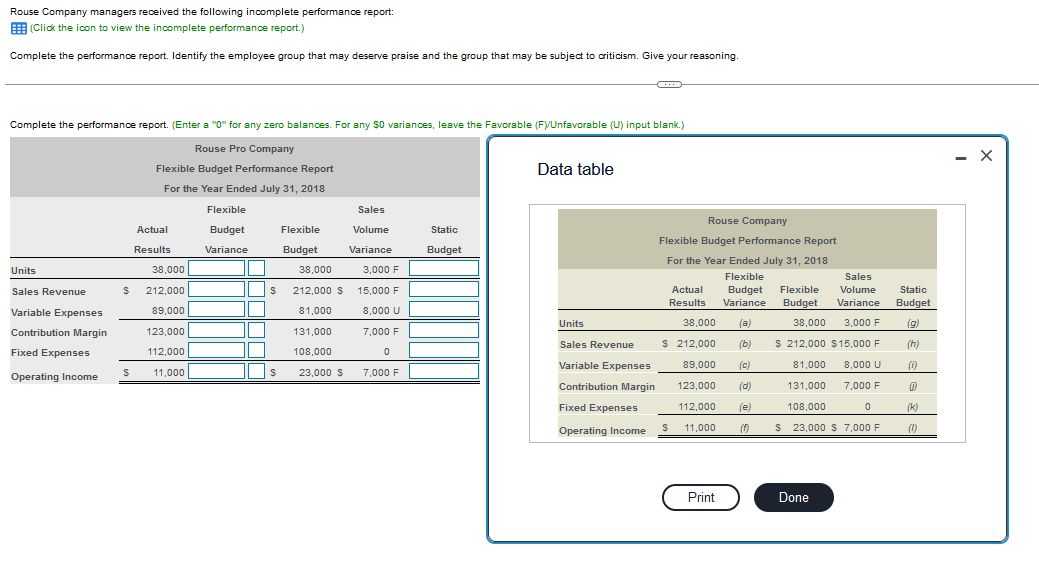Click '(h)' static budget placeholder in data table

pos(912,344)
